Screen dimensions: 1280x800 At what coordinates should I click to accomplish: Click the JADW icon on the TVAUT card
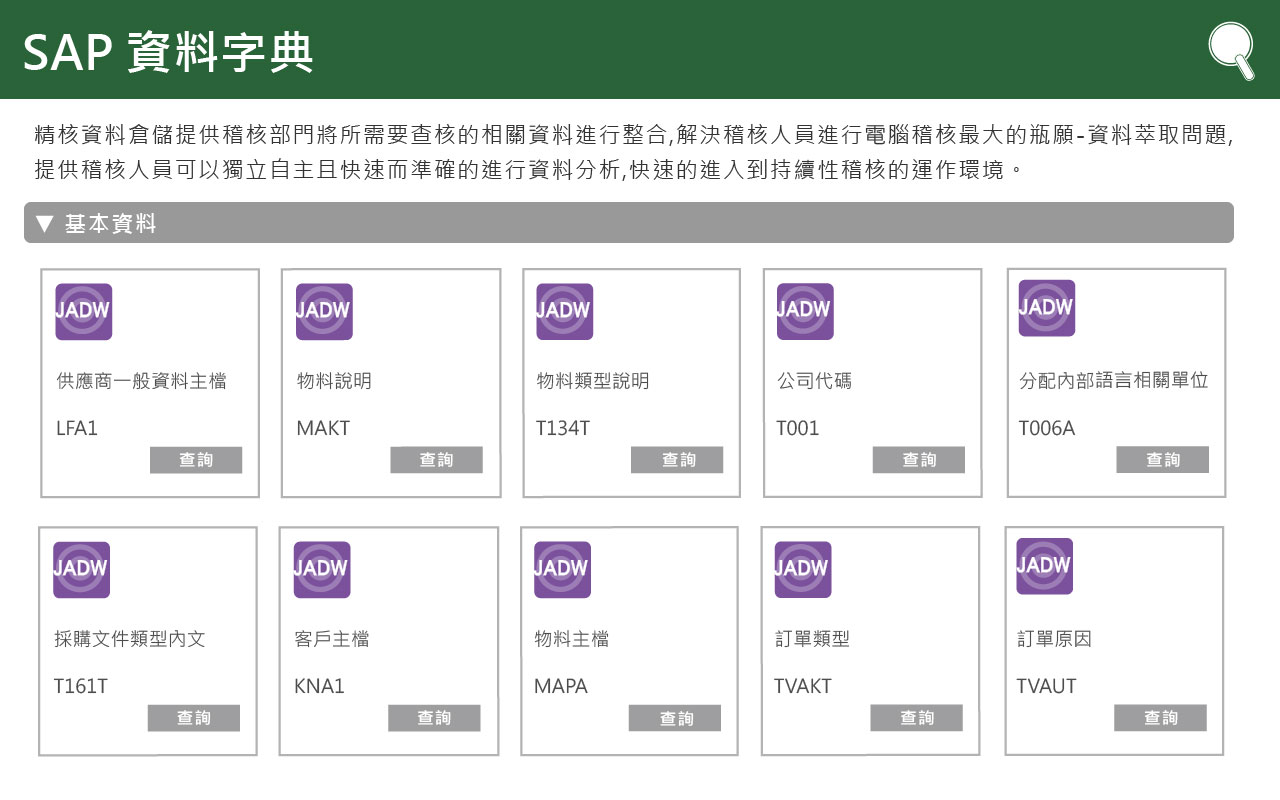(1044, 566)
